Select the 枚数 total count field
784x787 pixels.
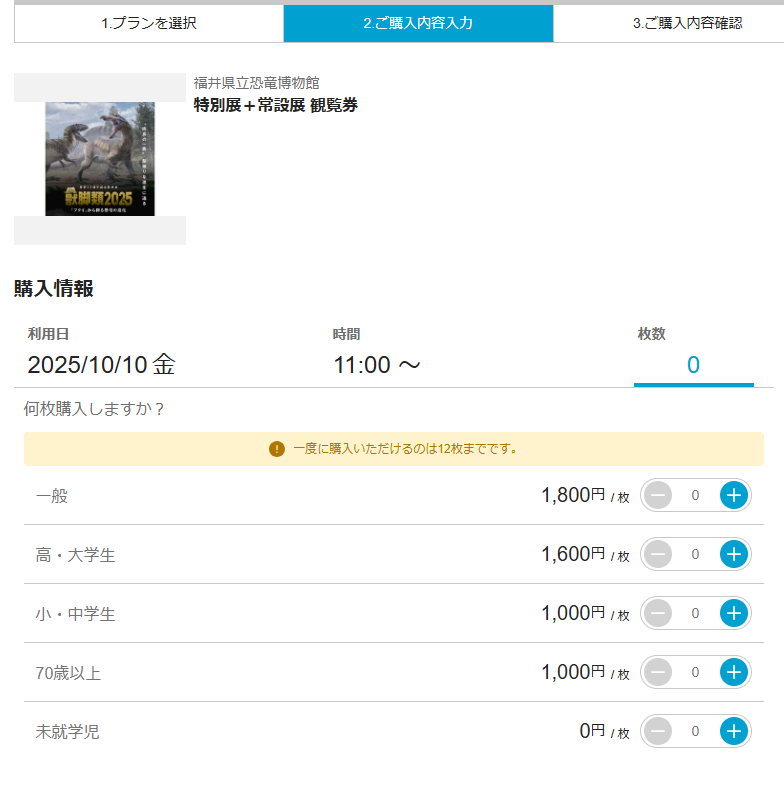[693, 365]
